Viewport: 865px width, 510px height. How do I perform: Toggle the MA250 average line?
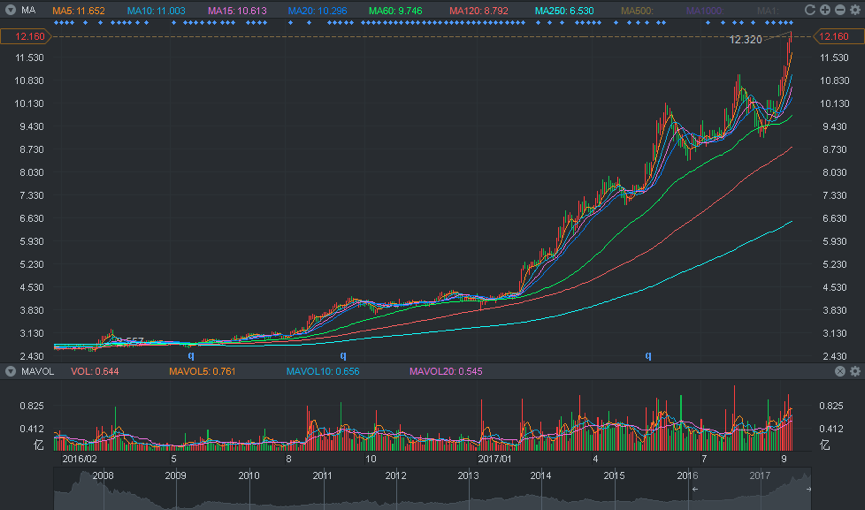click(x=564, y=10)
